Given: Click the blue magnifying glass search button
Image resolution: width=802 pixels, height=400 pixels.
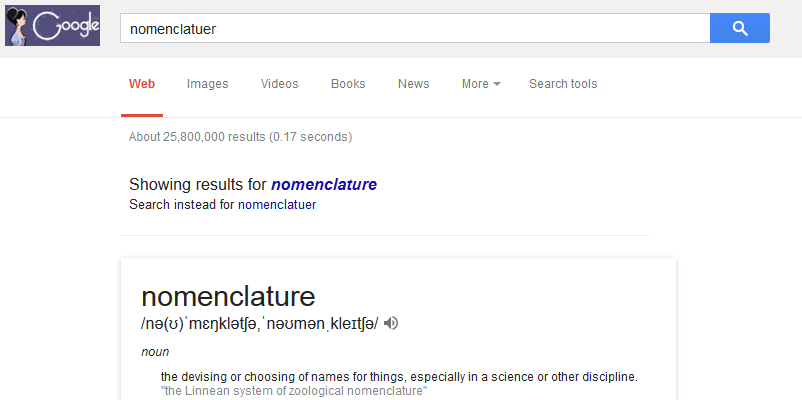Looking at the screenshot, I should coord(740,28).
